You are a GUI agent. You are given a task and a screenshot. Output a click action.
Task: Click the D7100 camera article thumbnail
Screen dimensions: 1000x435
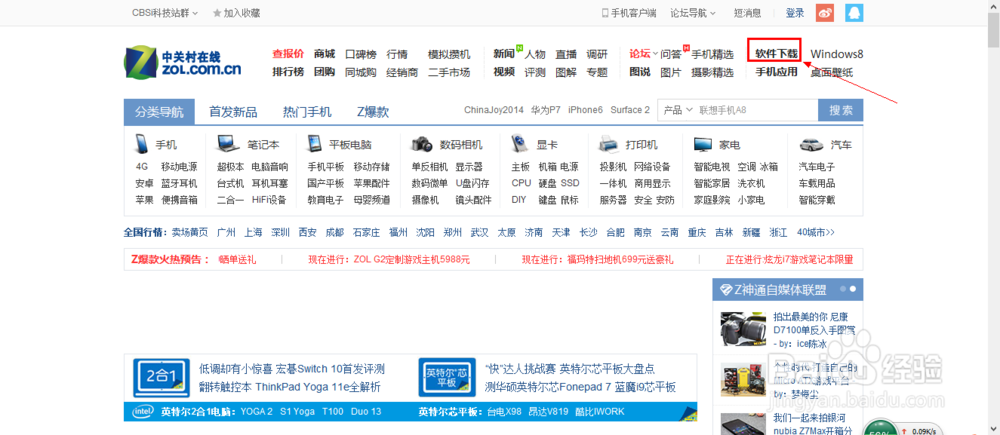[x=743, y=328]
